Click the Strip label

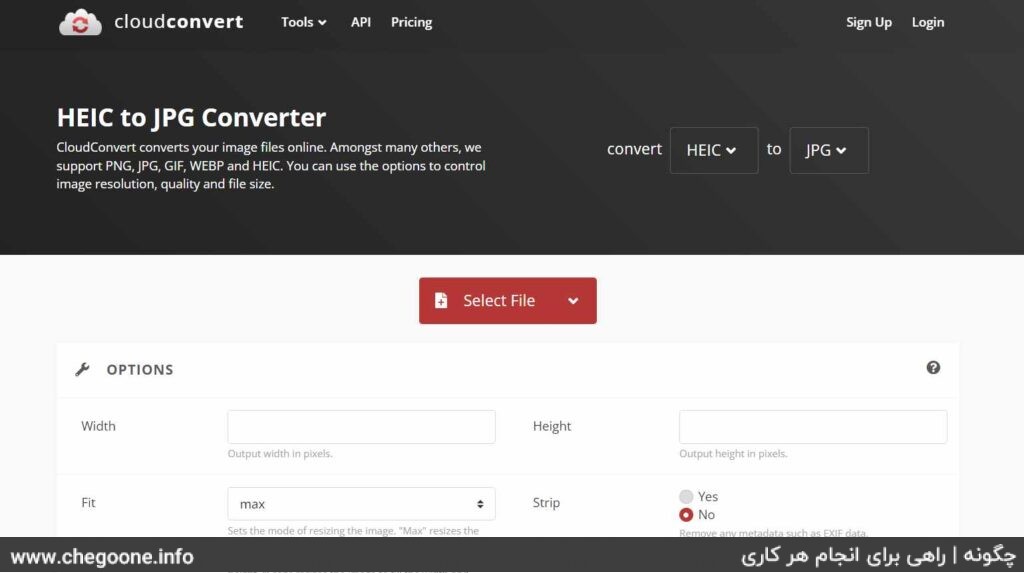[x=547, y=503]
